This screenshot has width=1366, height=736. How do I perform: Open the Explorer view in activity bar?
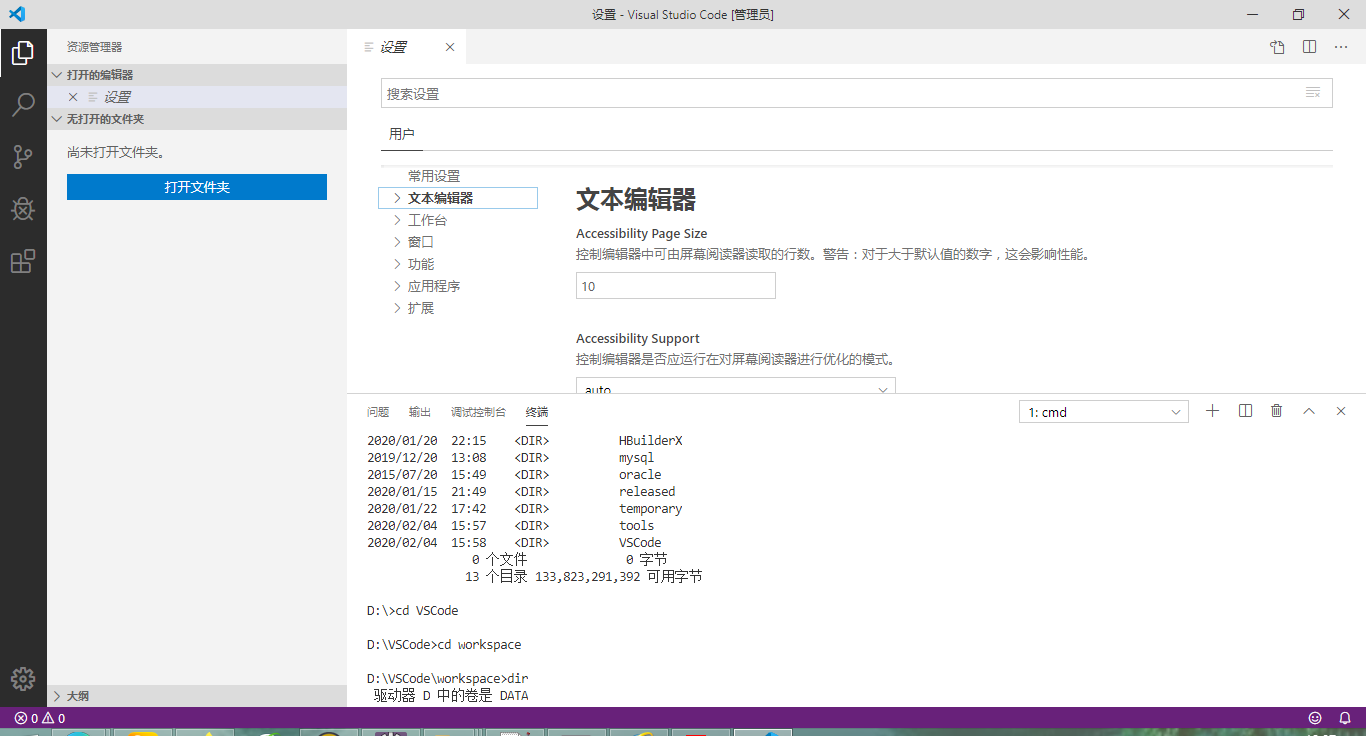(23, 53)
